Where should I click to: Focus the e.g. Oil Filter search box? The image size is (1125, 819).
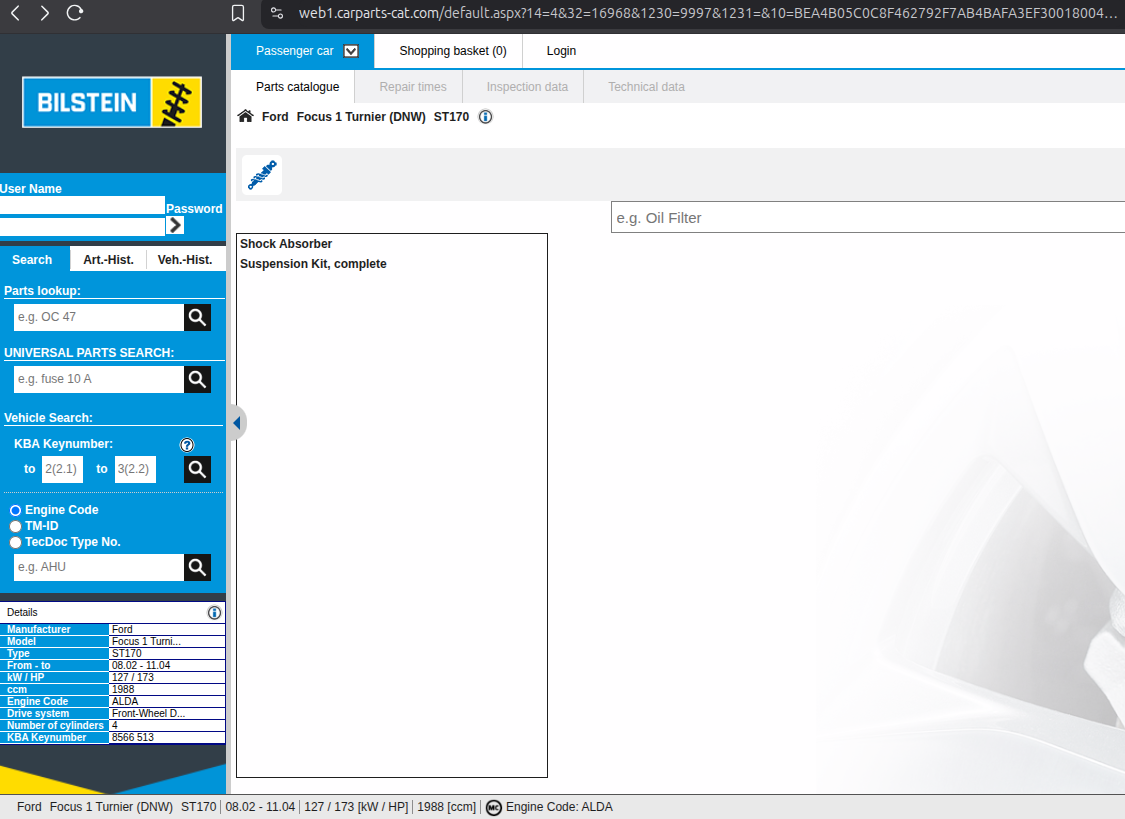tap(868, 217)
